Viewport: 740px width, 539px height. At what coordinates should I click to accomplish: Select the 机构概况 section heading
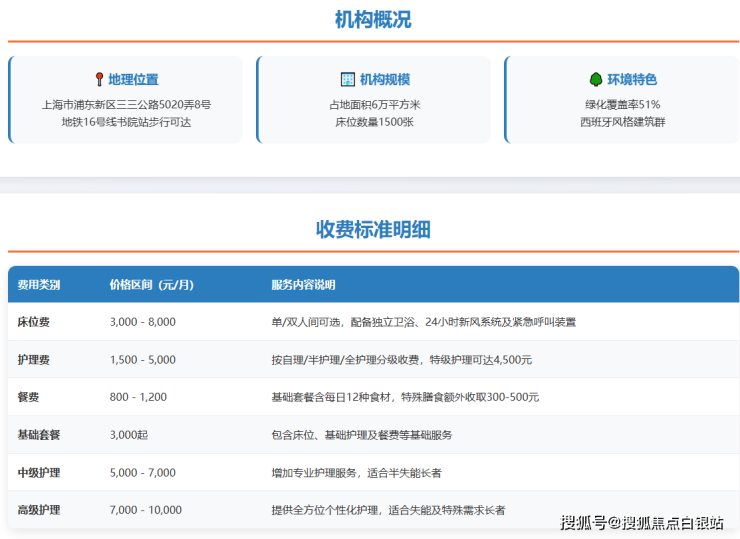click(x=373, y=20)
